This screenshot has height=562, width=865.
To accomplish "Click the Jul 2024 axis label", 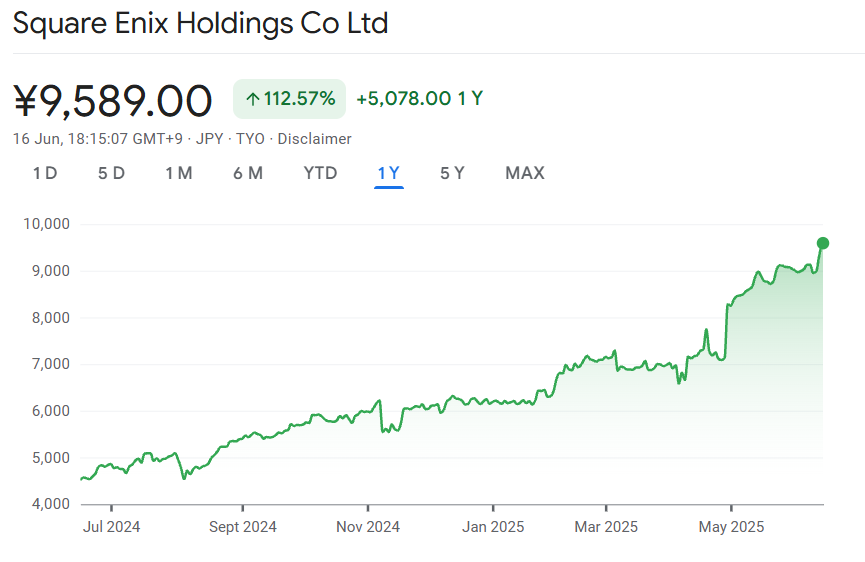I will [111, 527].
